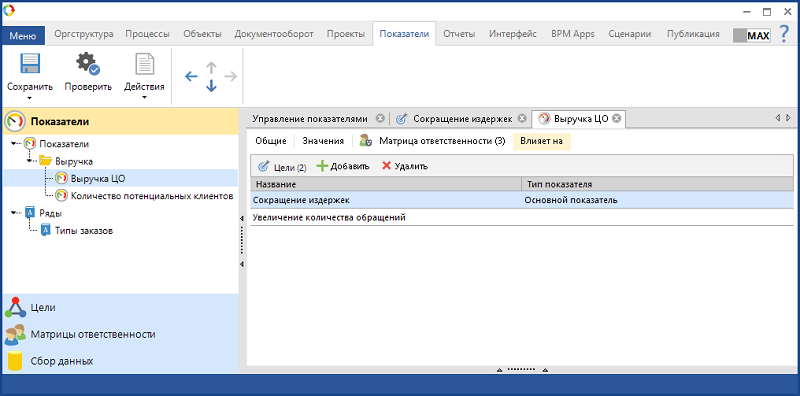Image resolution: width=800 pixels, height=396 pixels.
Task: Open the Сохранить dropdown arrow
Action: 30,97
